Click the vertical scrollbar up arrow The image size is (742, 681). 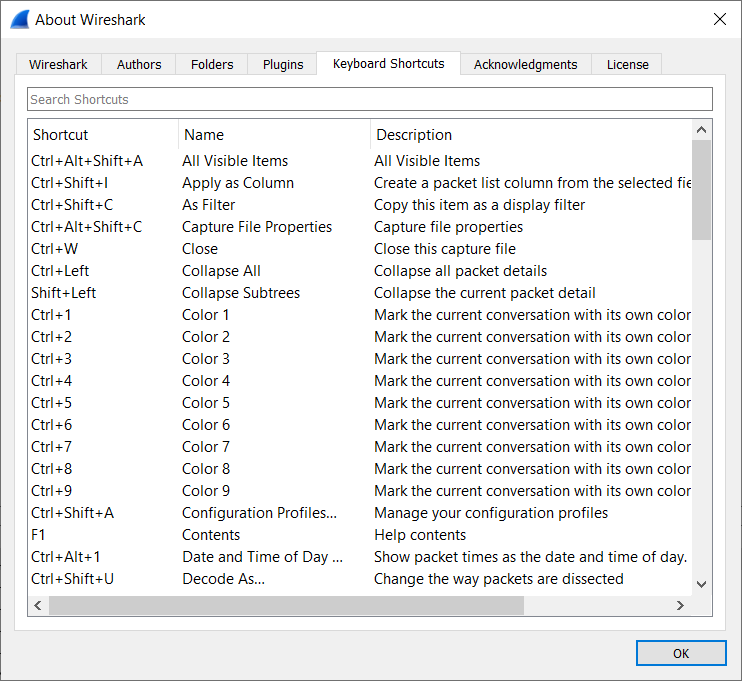pyautogui.click(x=701, y=130)
